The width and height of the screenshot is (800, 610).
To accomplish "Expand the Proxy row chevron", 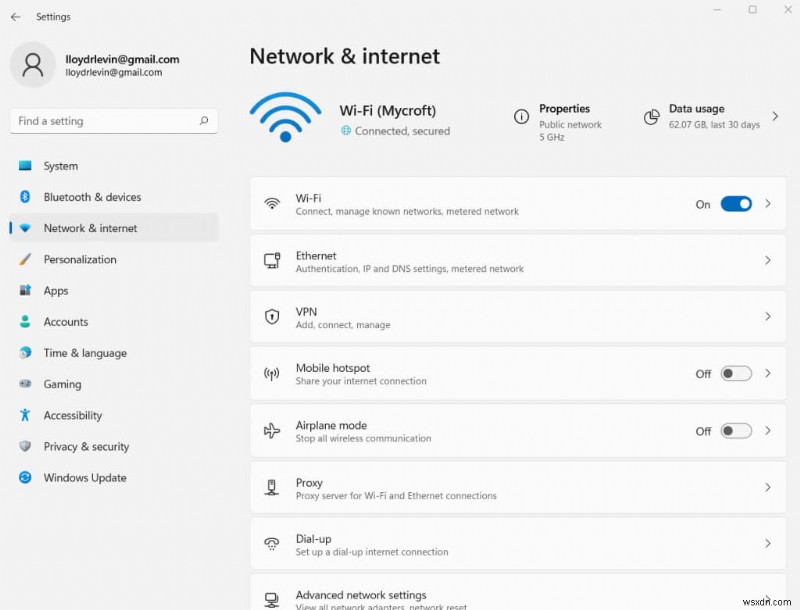I will tap(767, 488).
